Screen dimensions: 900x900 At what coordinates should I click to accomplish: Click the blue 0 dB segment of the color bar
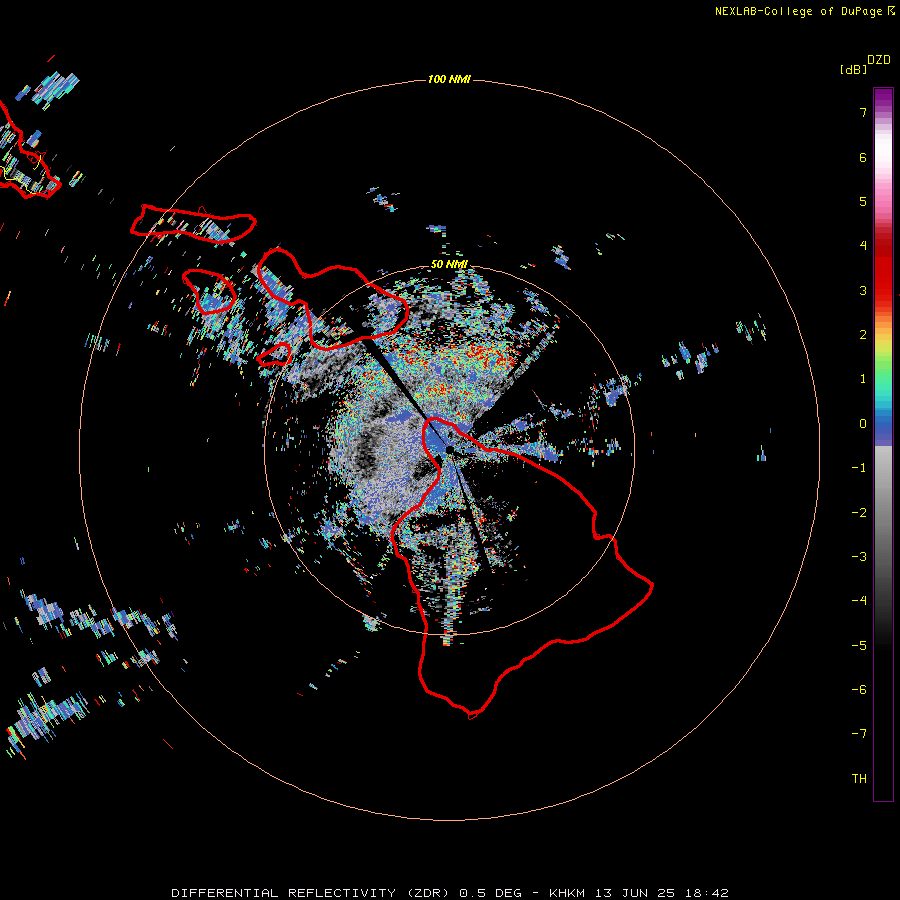883,426
